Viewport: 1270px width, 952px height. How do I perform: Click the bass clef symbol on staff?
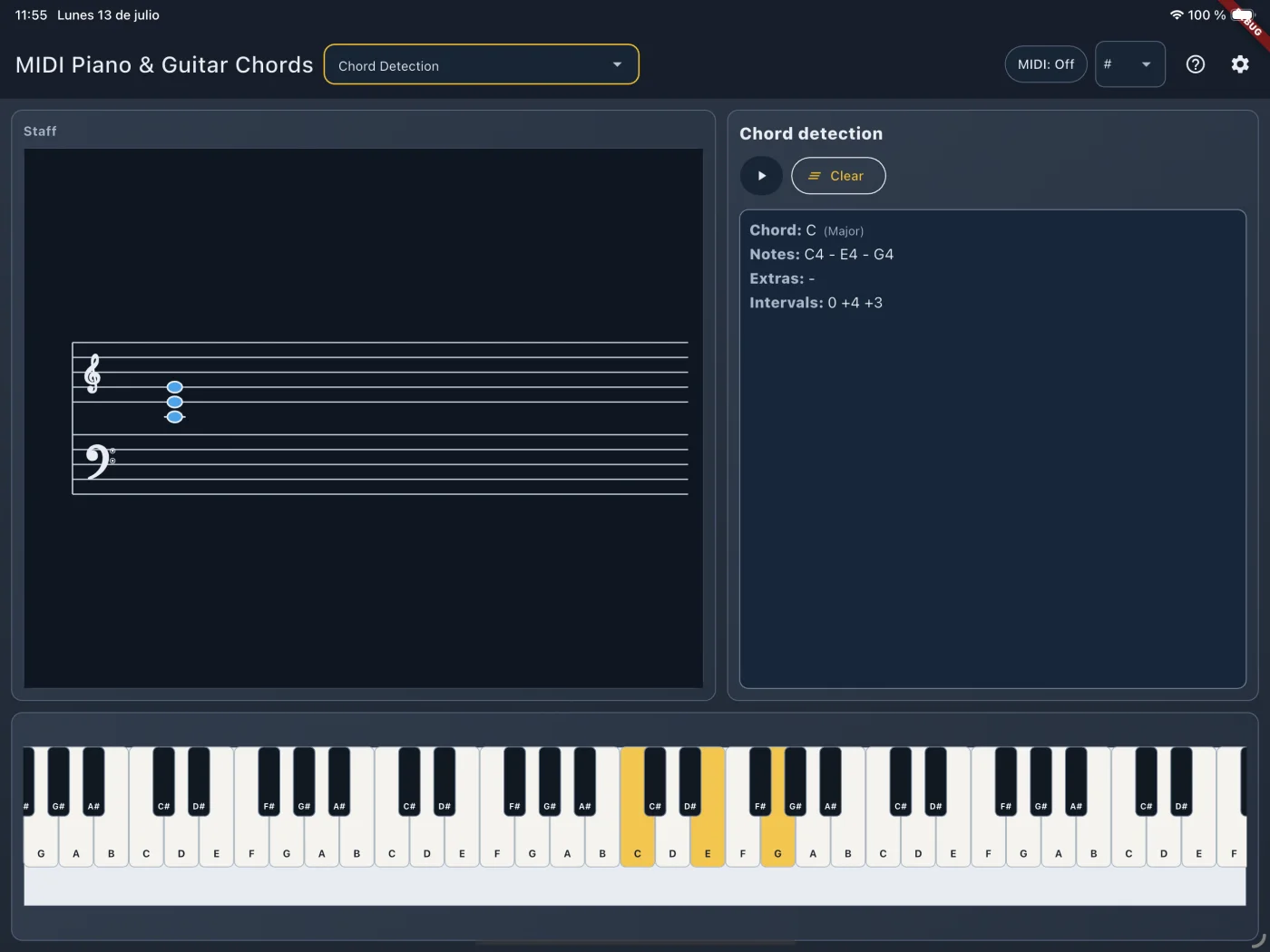[100, 461]
